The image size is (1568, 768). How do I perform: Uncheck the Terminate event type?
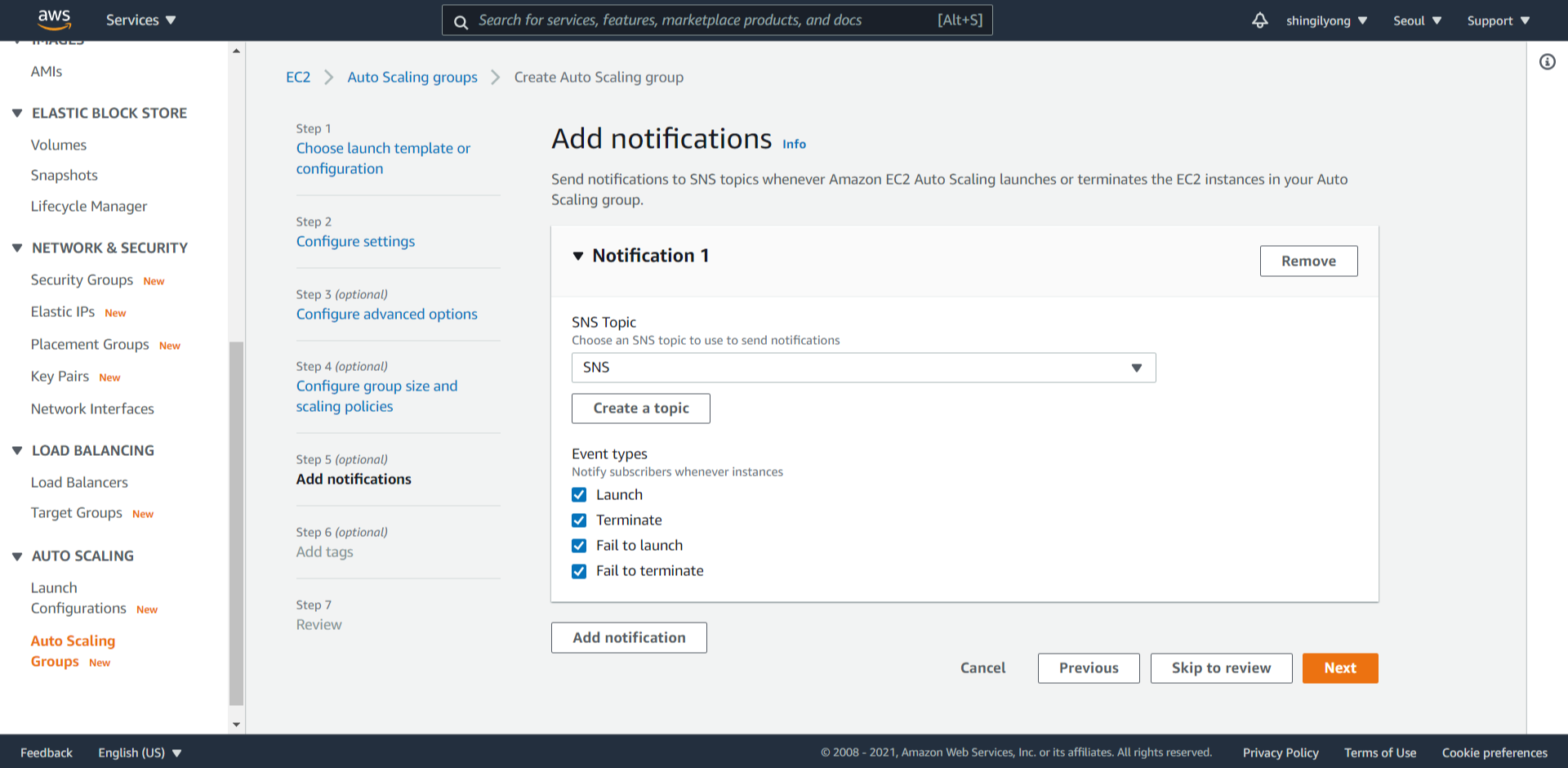pyautogui.click(x=579, y=520)
